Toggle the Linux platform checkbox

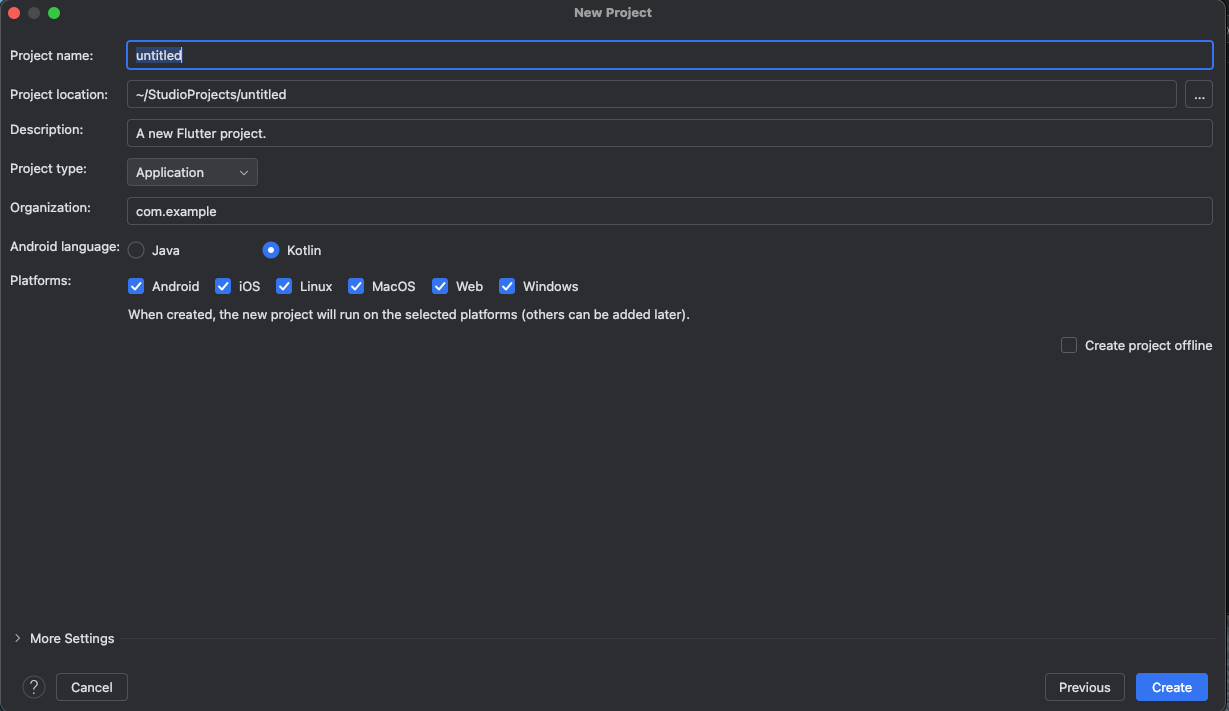[x=284, y=286]
